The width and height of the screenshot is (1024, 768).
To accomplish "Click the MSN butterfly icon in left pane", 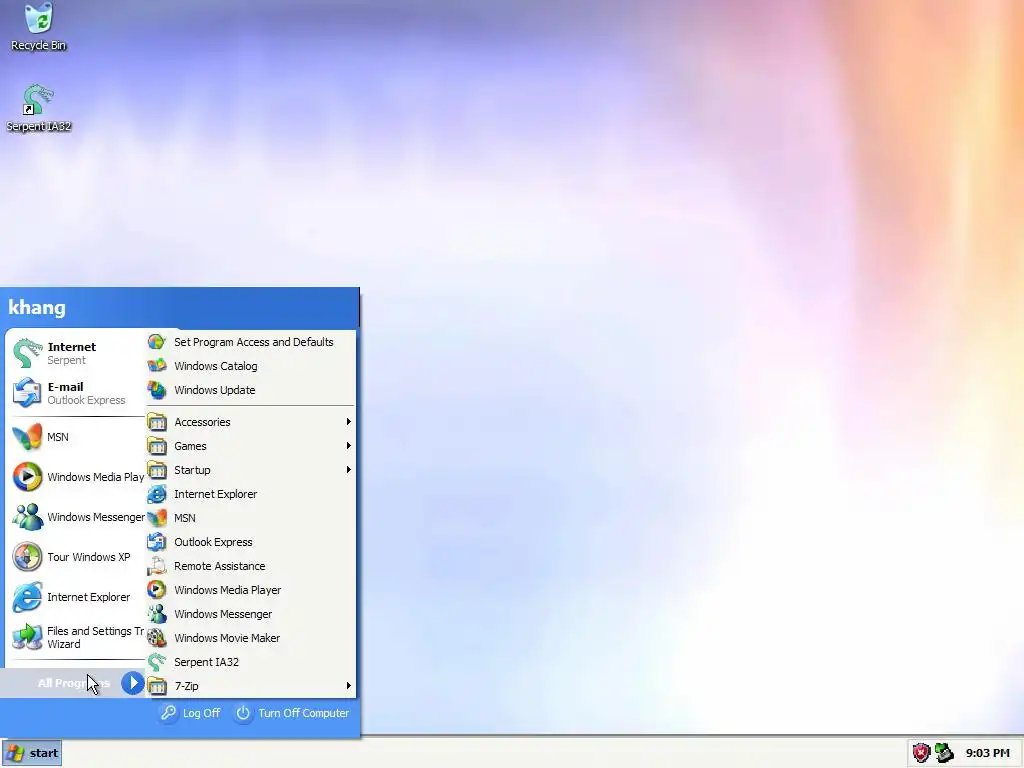I will click(x=27, y=437).
